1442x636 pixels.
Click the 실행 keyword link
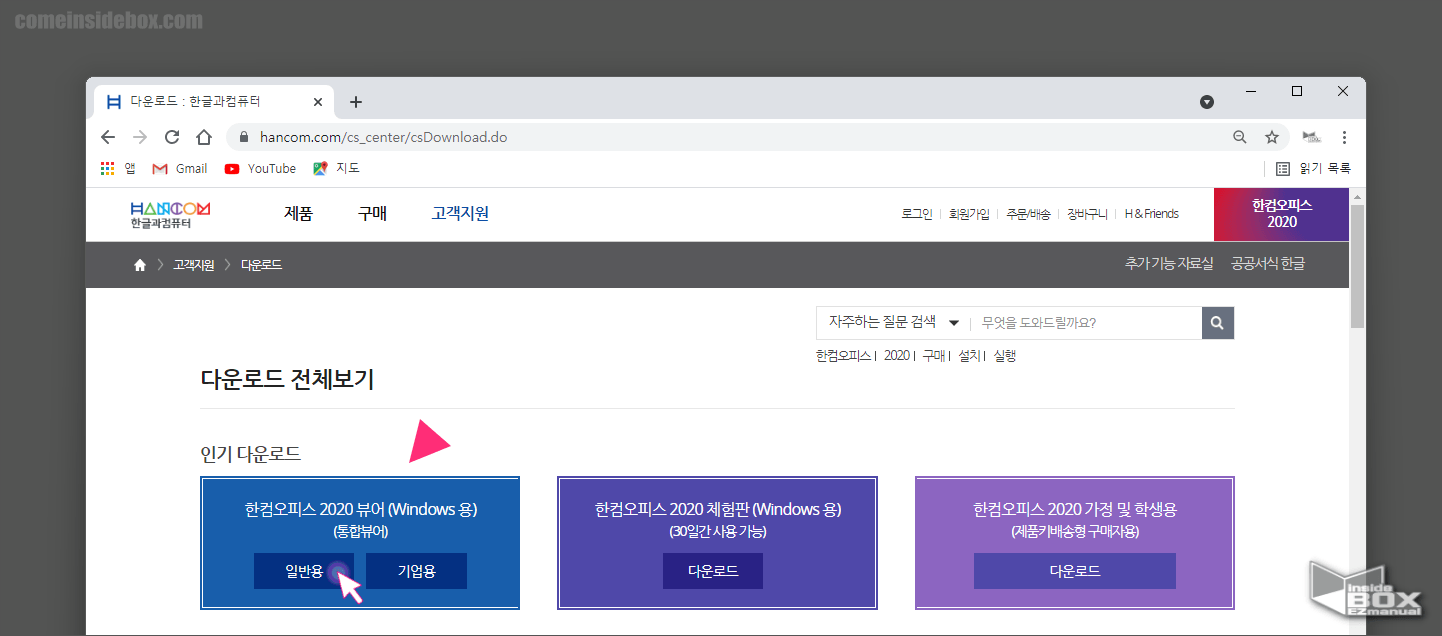point(1005,356)
